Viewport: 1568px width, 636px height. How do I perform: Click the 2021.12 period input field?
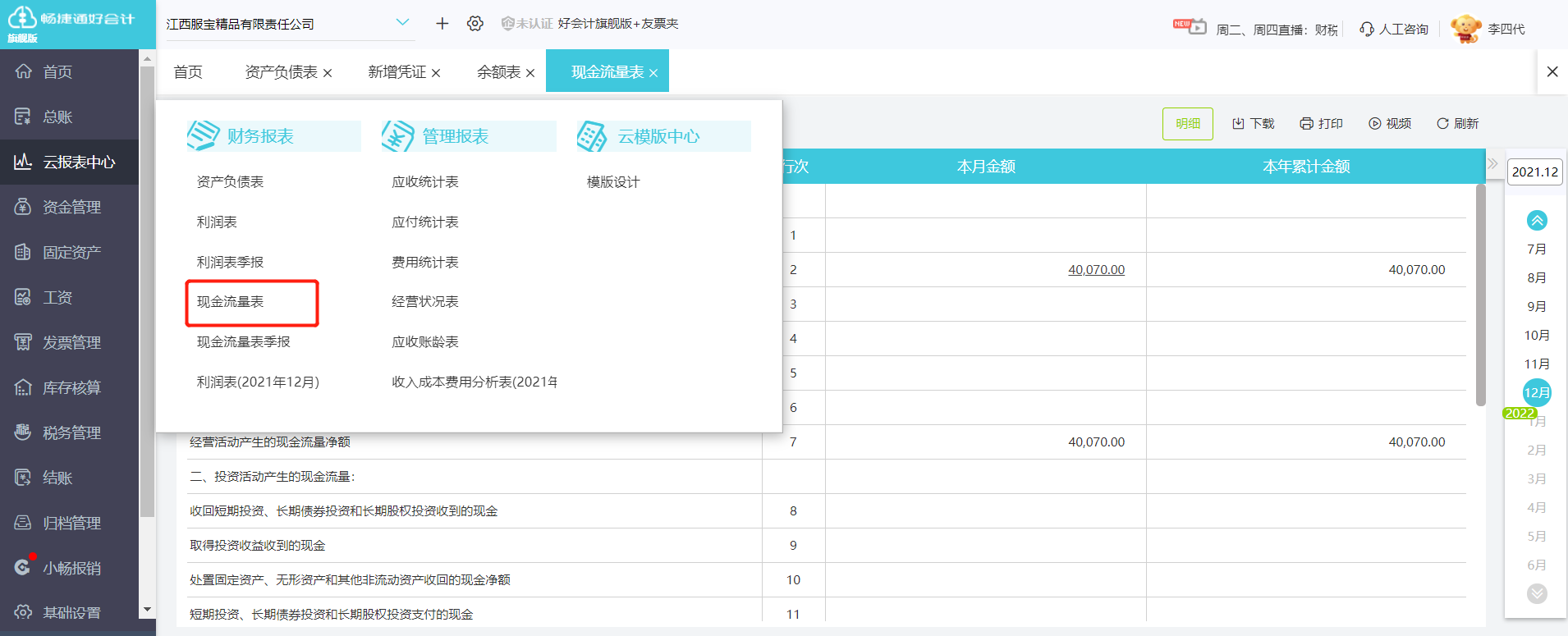[1534, 172]
